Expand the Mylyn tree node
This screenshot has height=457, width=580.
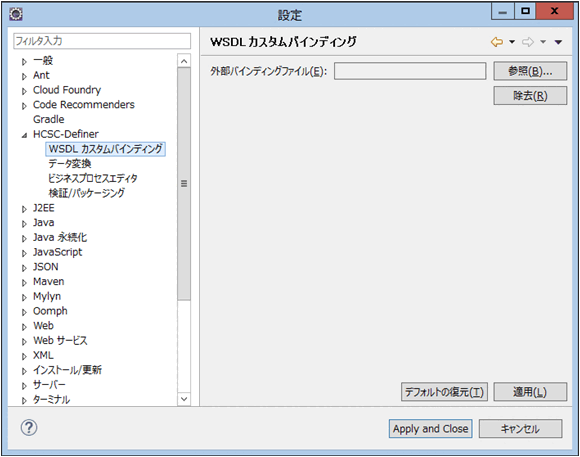pos(24,298)
